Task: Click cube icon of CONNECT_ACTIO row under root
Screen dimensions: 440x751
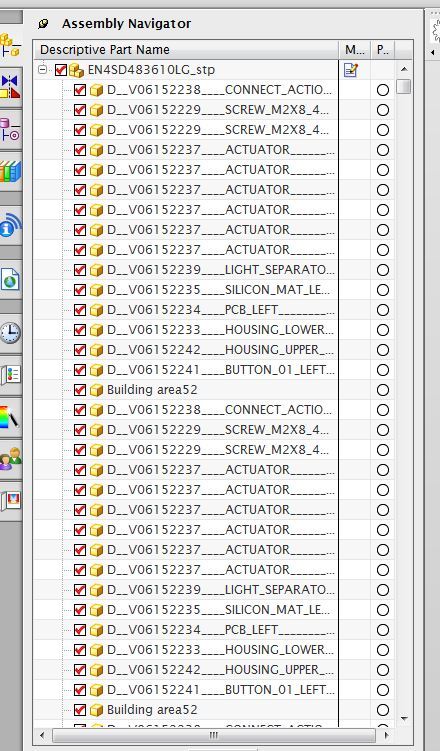Action: coord(96,90)
